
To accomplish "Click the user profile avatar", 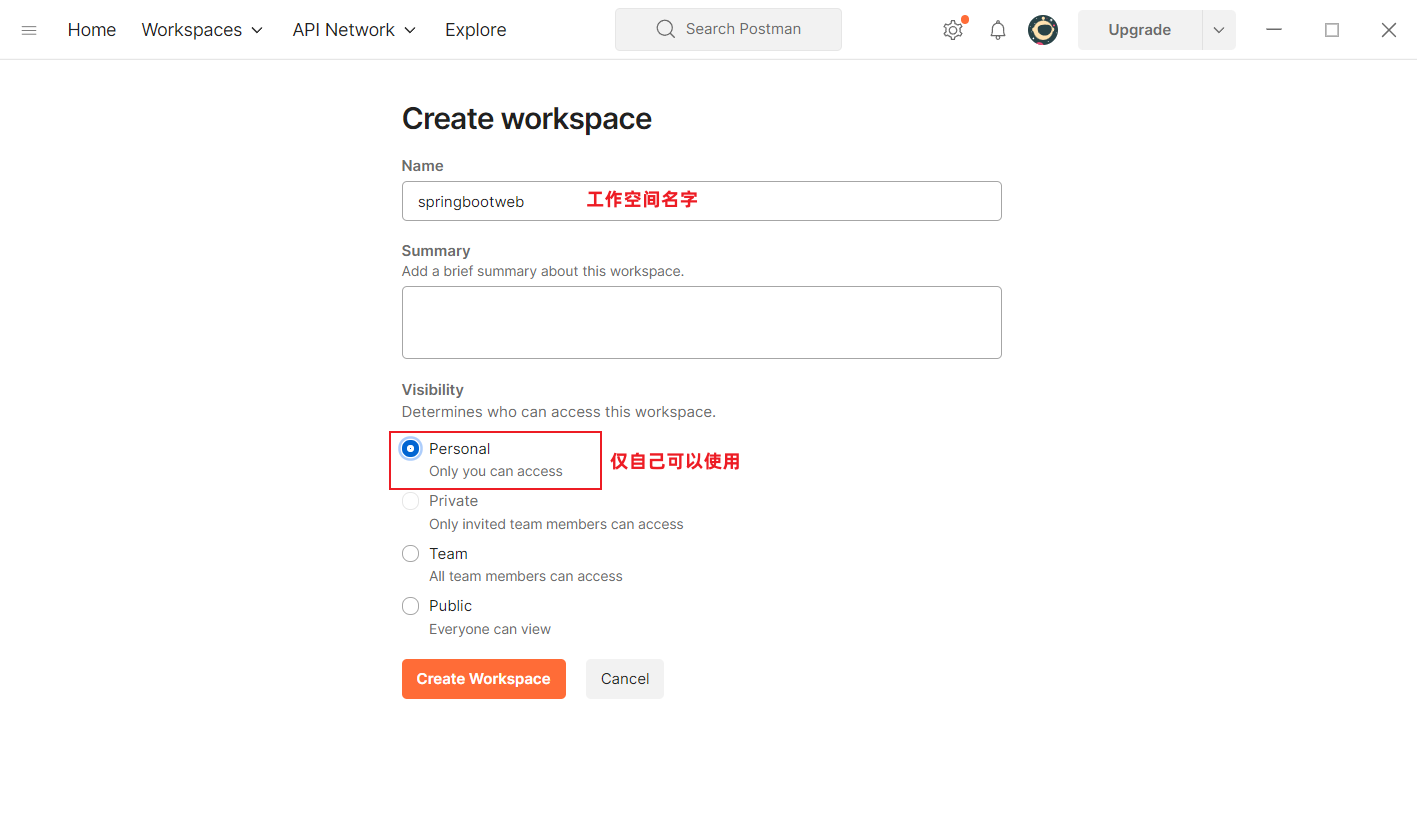I will (x=1043, y=30).
